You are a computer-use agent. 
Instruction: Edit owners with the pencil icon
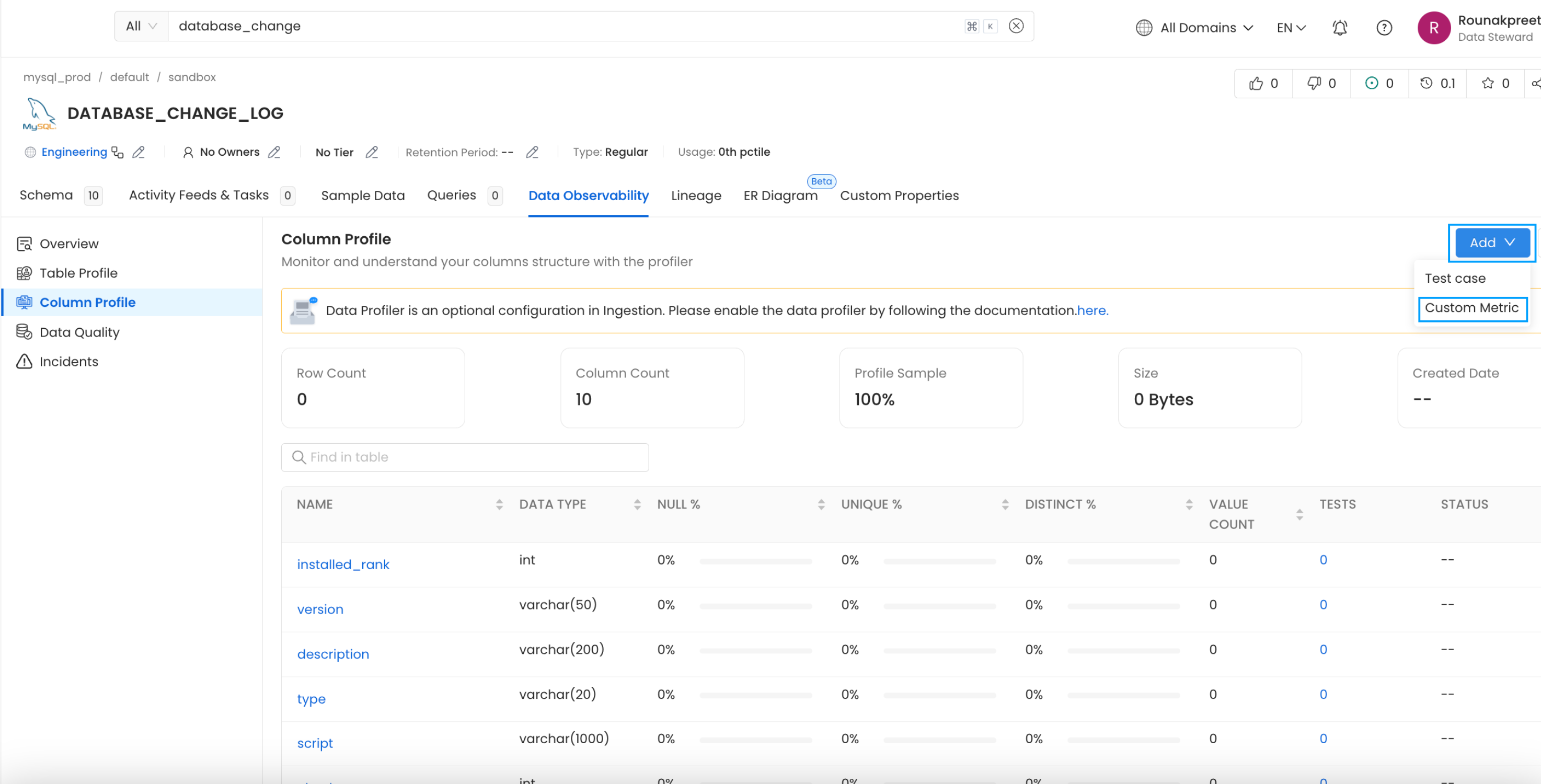[x=274, y=152]
